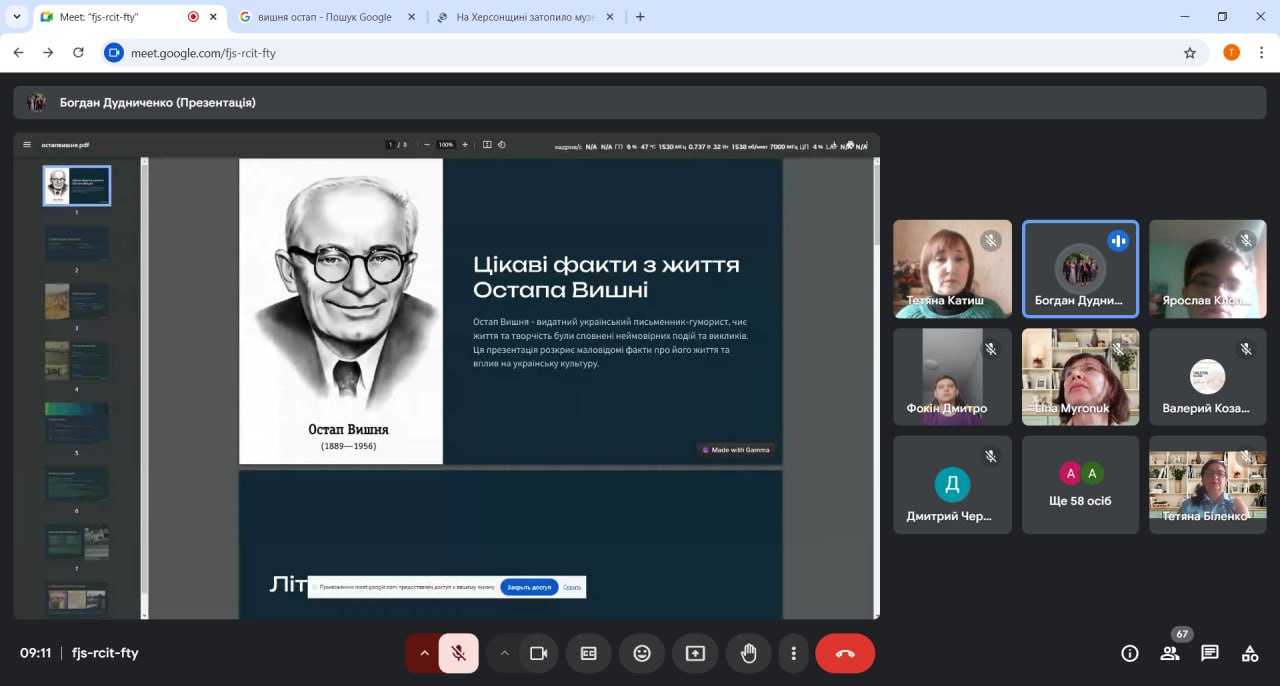Viewport: 1280px width, 686px height.
Task: Show the participants list
Action: 1169,653
